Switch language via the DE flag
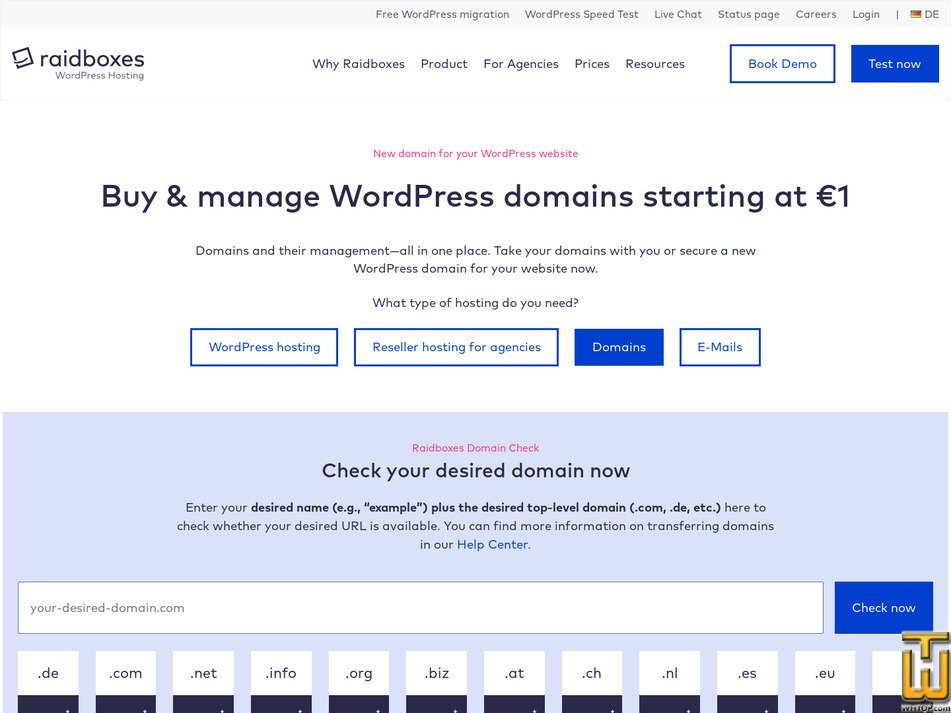Screen dimensions: 951x713 [924, 14]
